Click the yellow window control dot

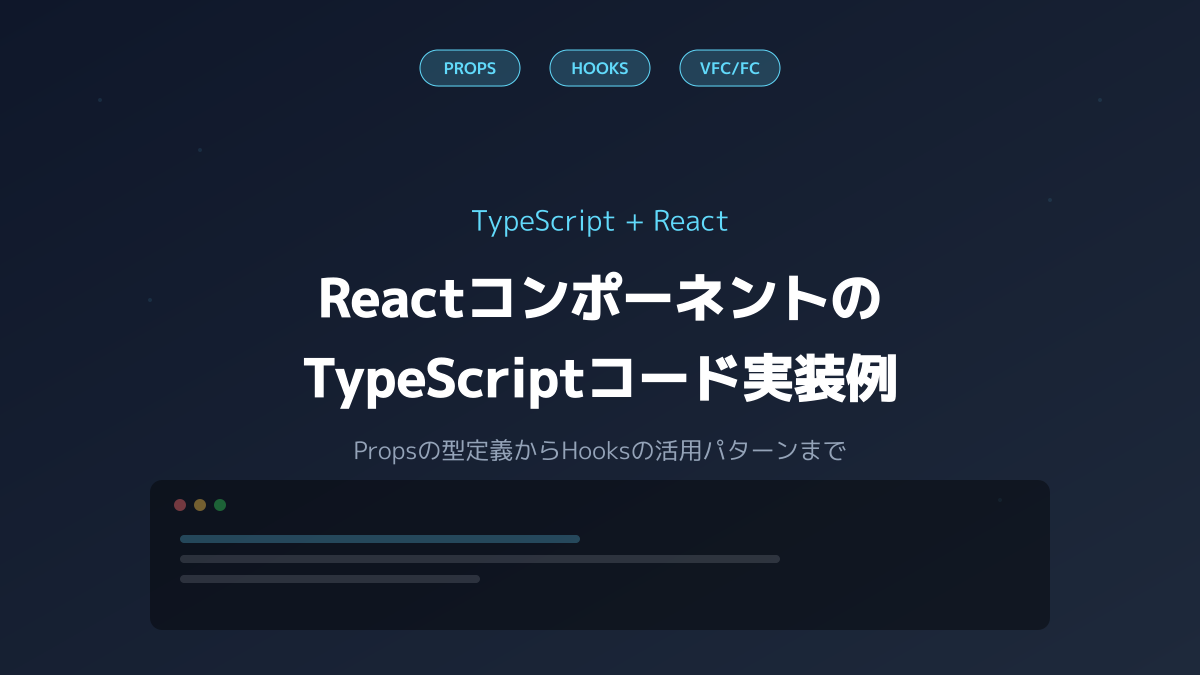click(x=200, y=505)
